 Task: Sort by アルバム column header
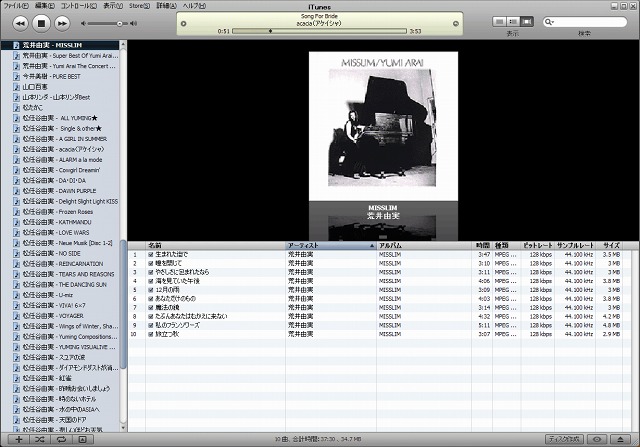[424, 245]
